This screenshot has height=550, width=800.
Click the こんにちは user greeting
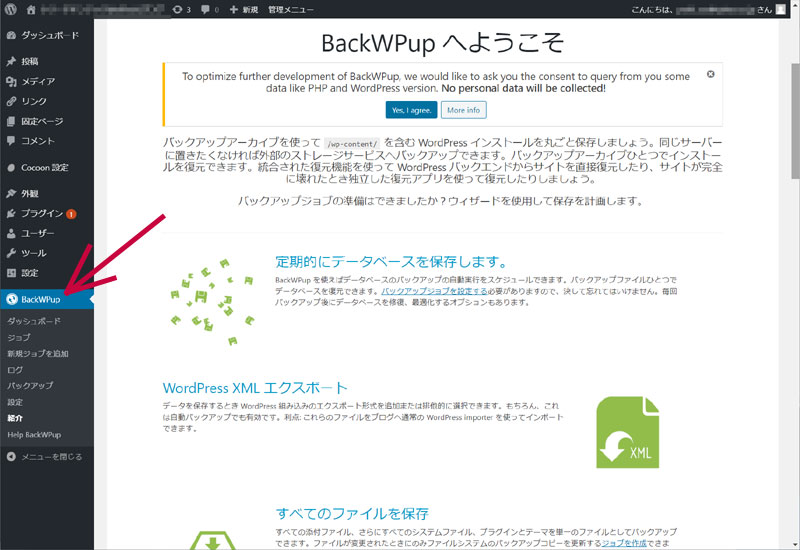pyautogui.click(x=702, y=9)
